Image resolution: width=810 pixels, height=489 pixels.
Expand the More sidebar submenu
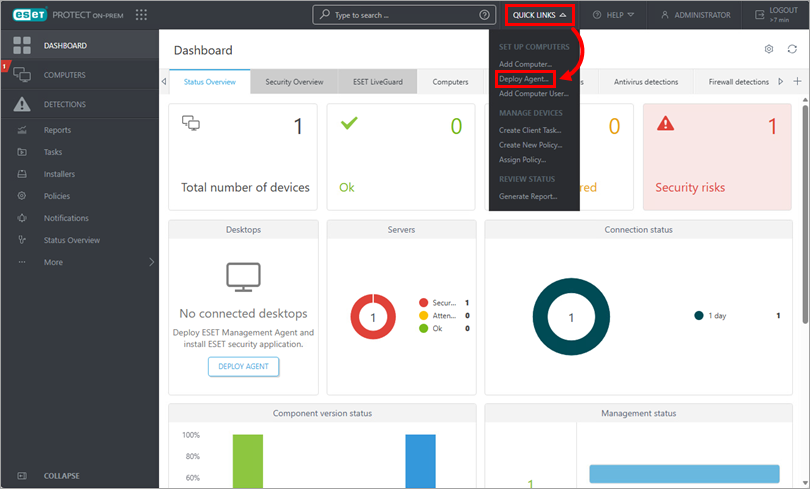151,262
